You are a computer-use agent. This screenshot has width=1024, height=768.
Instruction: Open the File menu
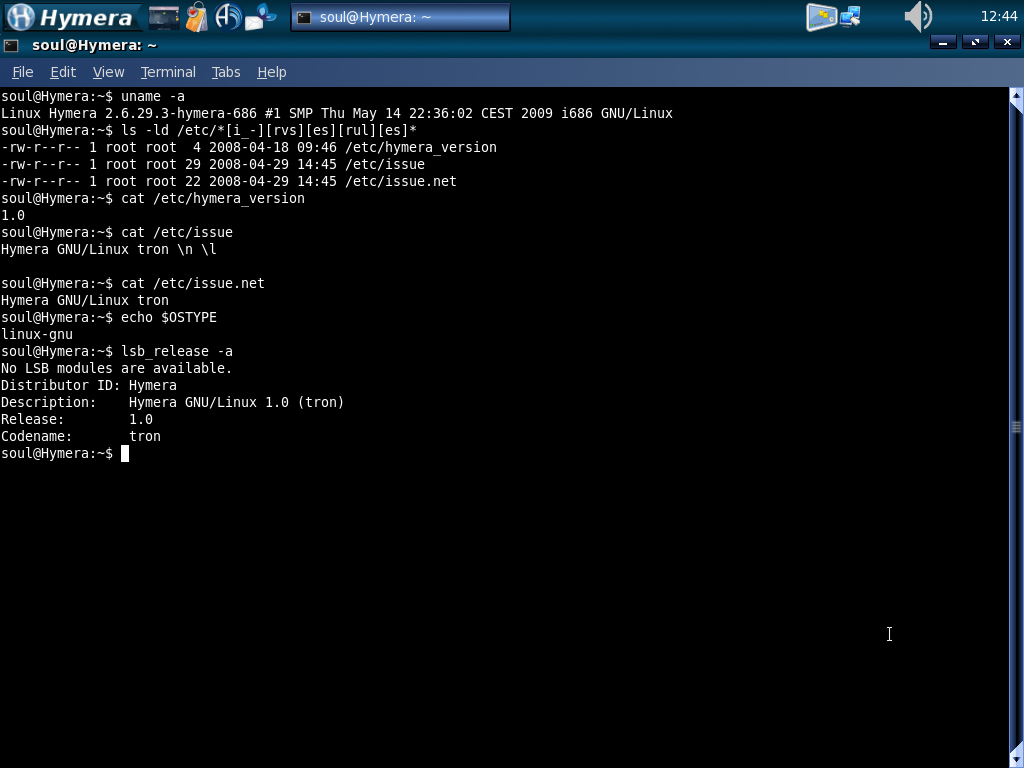(x=23, y=72)
